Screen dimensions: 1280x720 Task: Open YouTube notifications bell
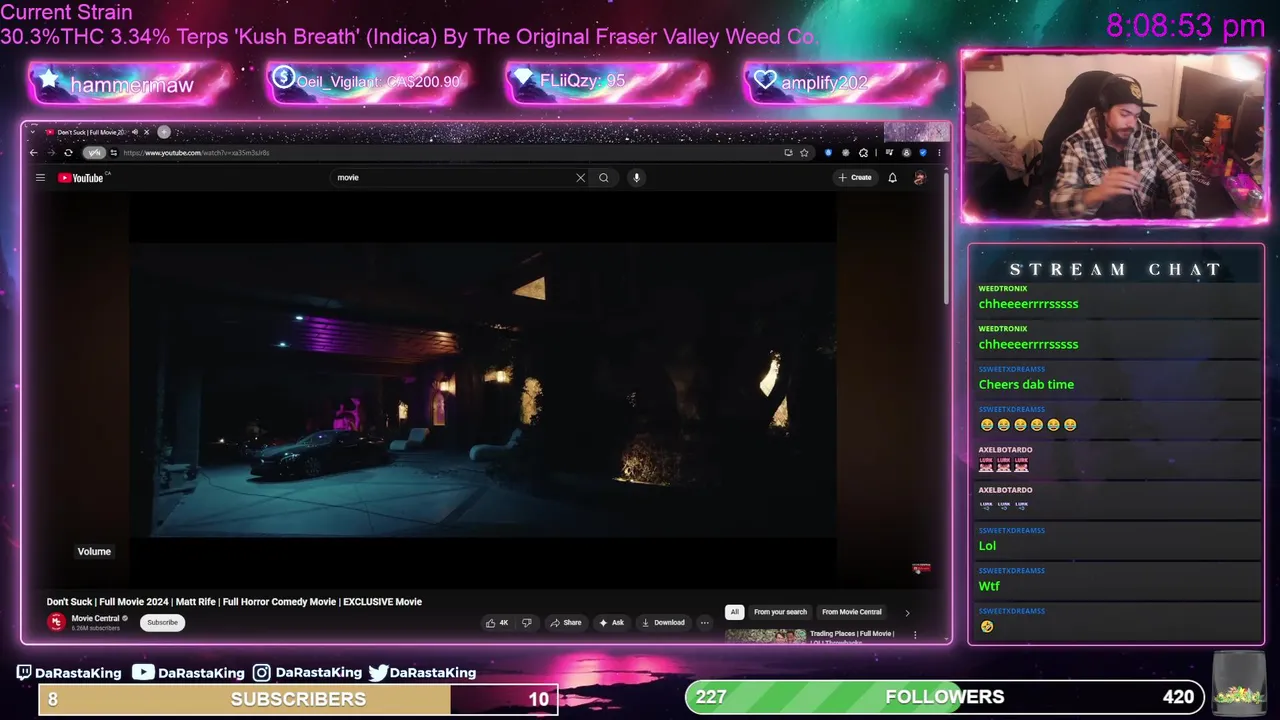[x=892, y=177]
